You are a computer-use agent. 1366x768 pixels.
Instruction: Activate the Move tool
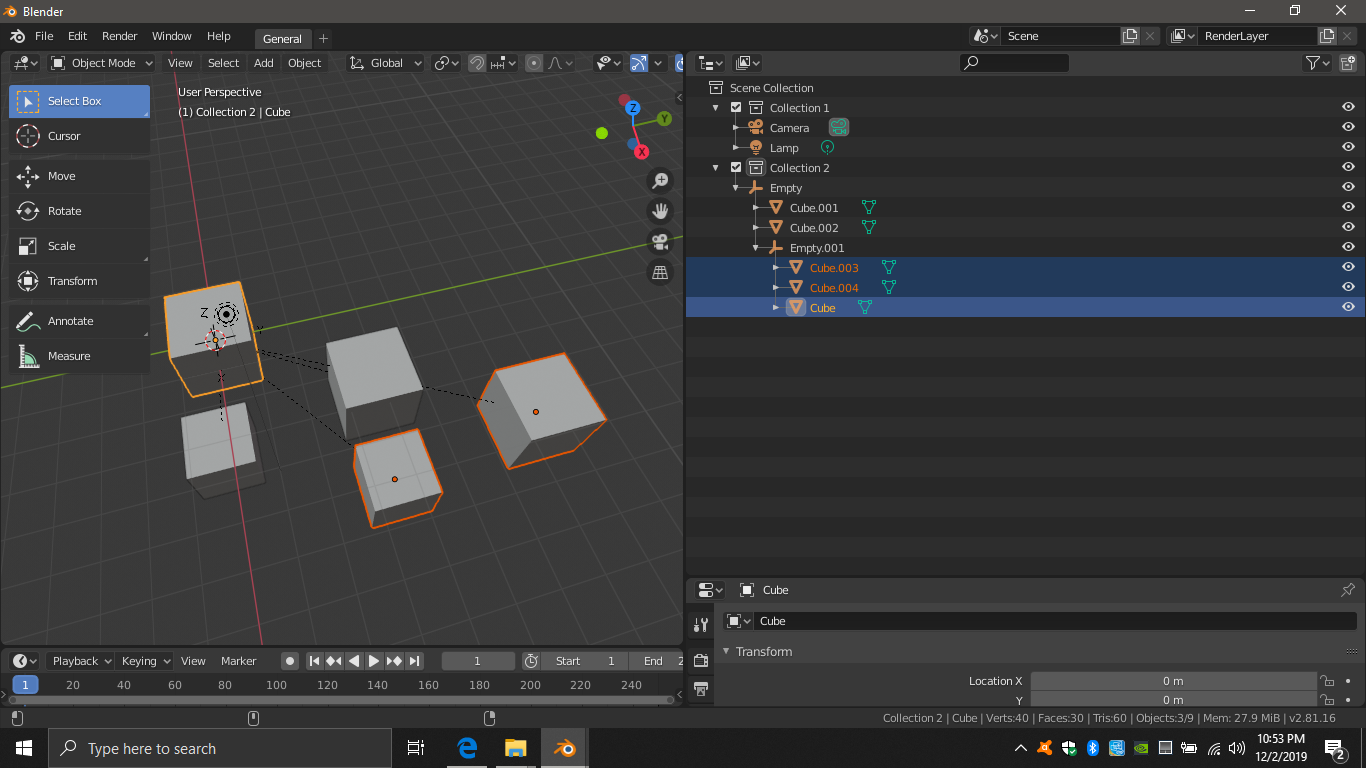80,176
